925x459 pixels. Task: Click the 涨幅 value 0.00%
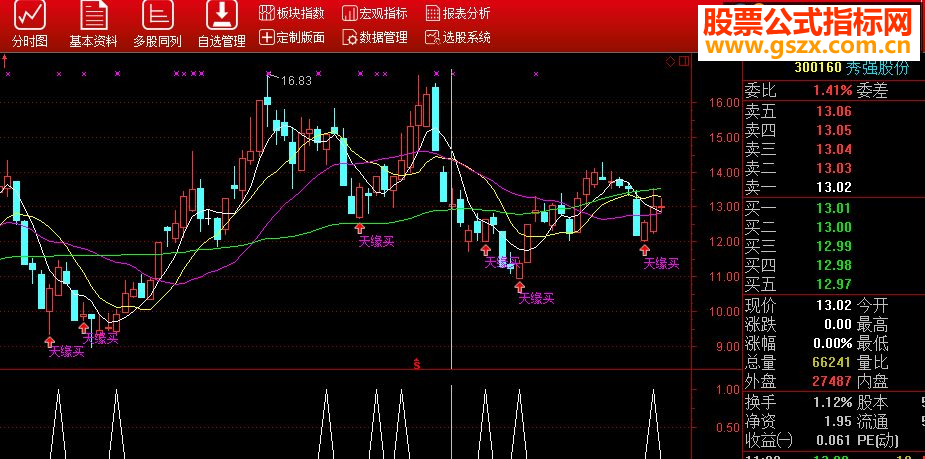coord(833,343)
